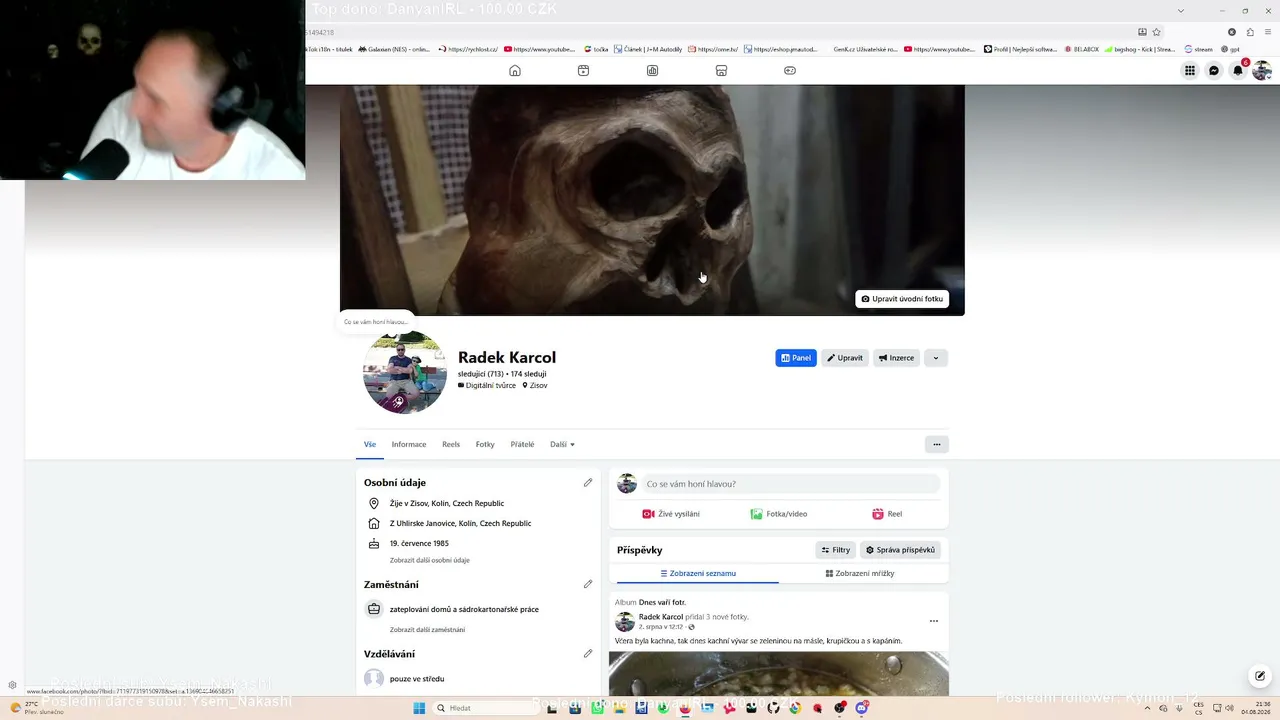Screen dimensions: 1280x720
Task: Open Messenger chats icon
Action: pyautogui.click(x=1214, y=71)
